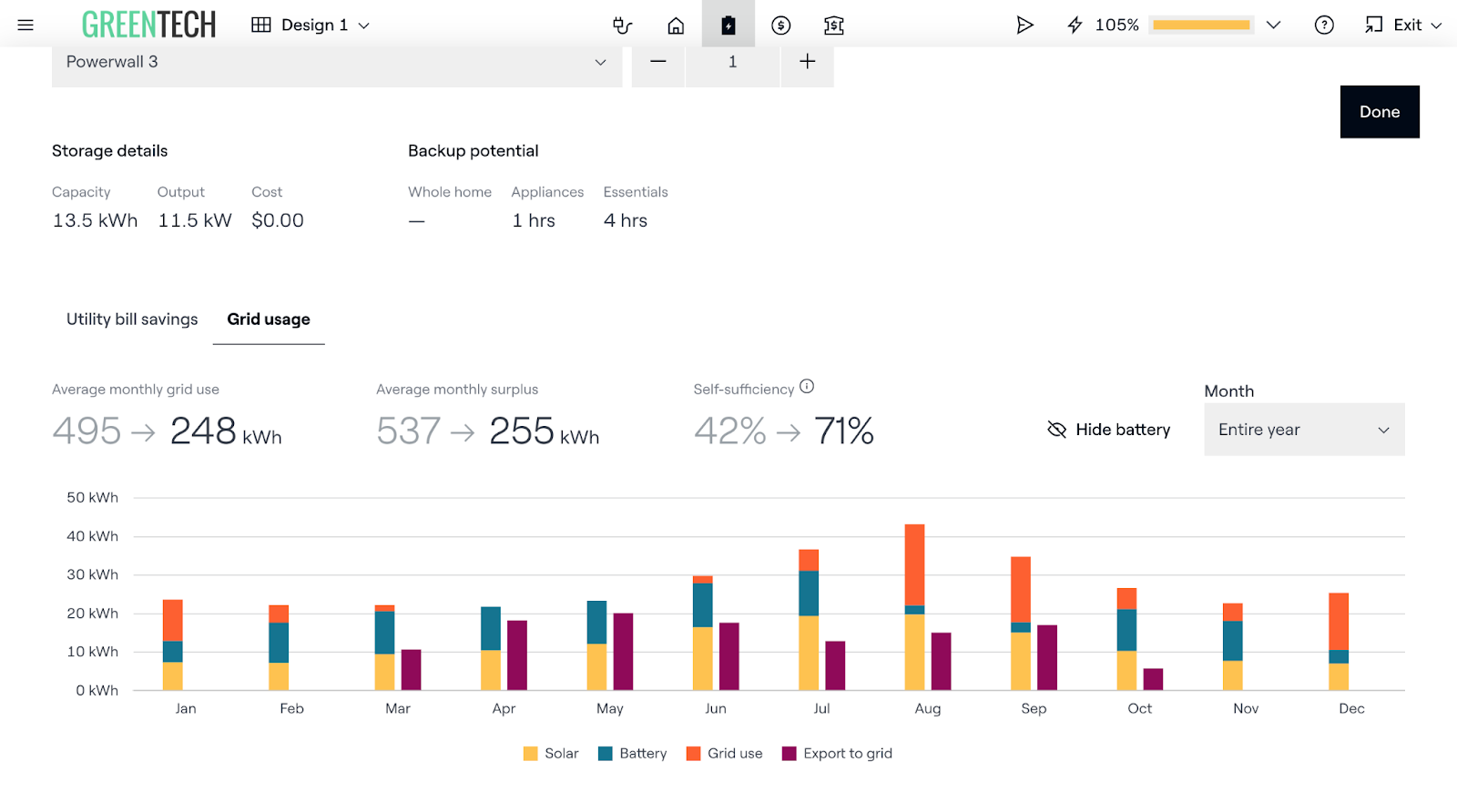Viewport: 1457px width, 812px height.
Task: Toggle Grid use legend series
Action: (724, 754)
